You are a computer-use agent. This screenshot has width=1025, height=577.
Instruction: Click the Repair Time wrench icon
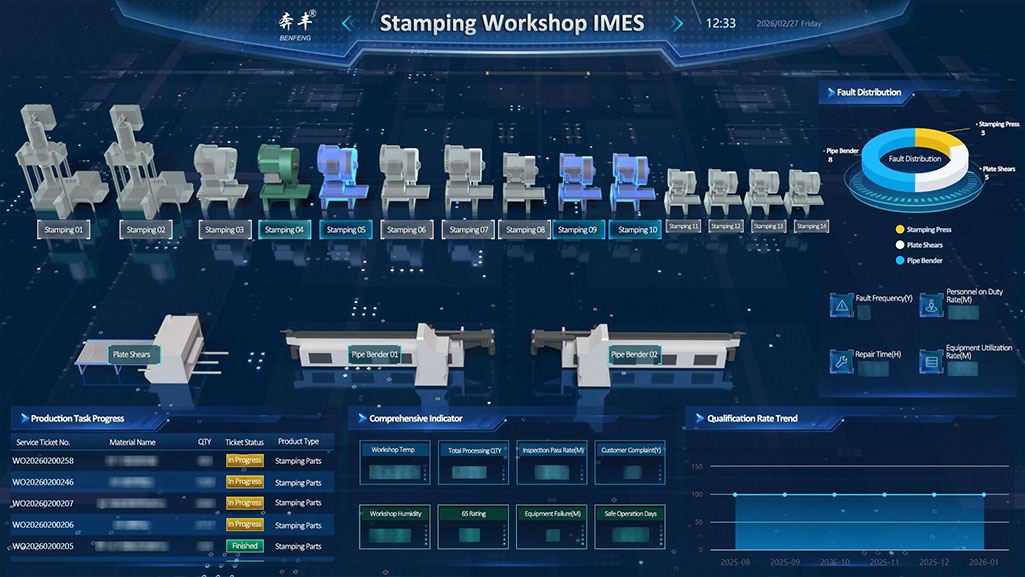(x=841, y=360)
